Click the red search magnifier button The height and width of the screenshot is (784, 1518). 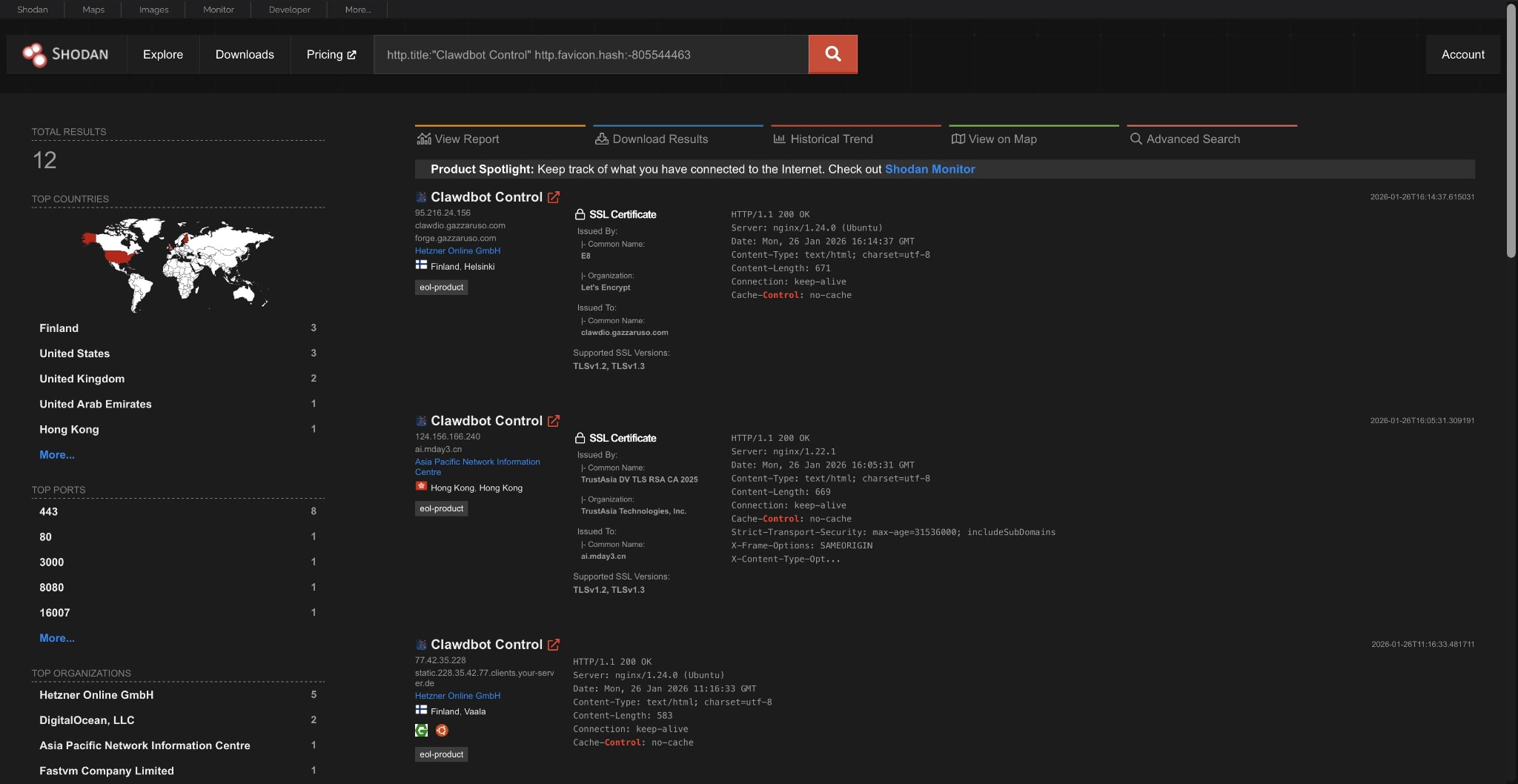click(x=832, y=54)
